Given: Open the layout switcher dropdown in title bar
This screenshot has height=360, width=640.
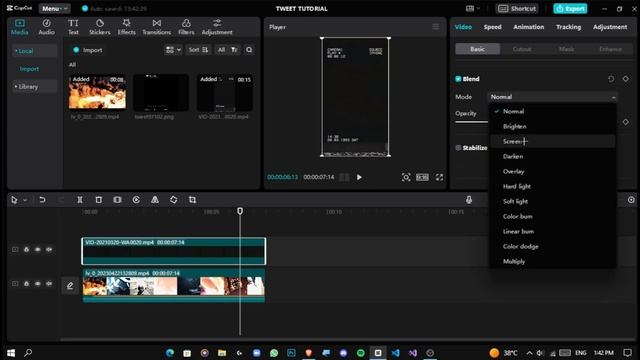Looking at the screenshot, I should [473, 9].
